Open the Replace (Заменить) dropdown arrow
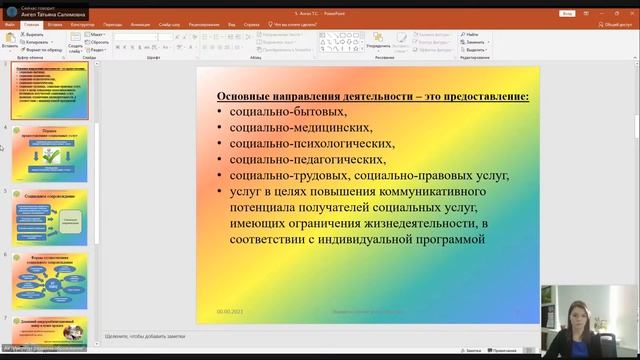This screenshot has width=640, height=360. click(x=489, y=42)
